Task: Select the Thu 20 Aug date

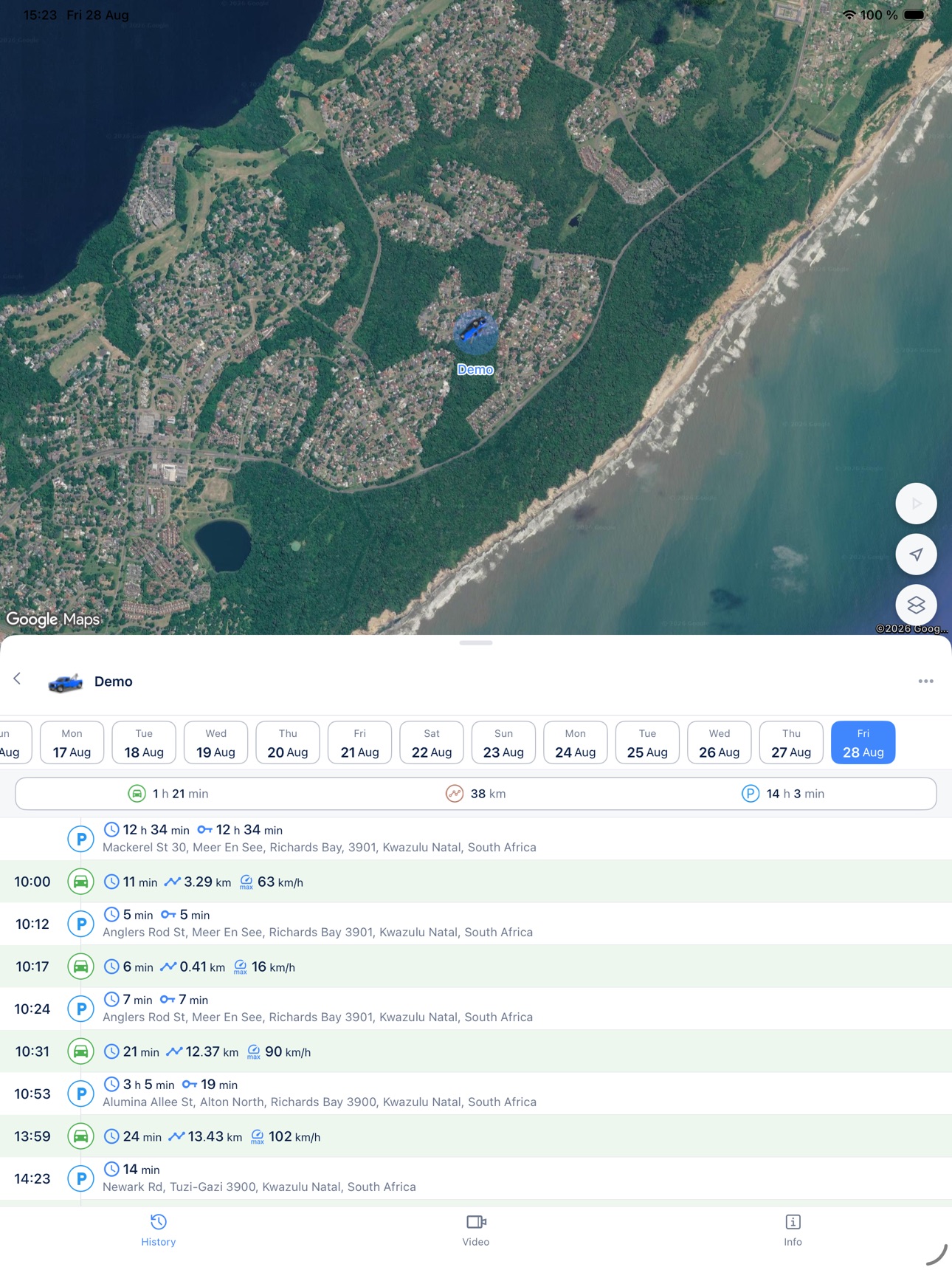Action: pos(288,743)
